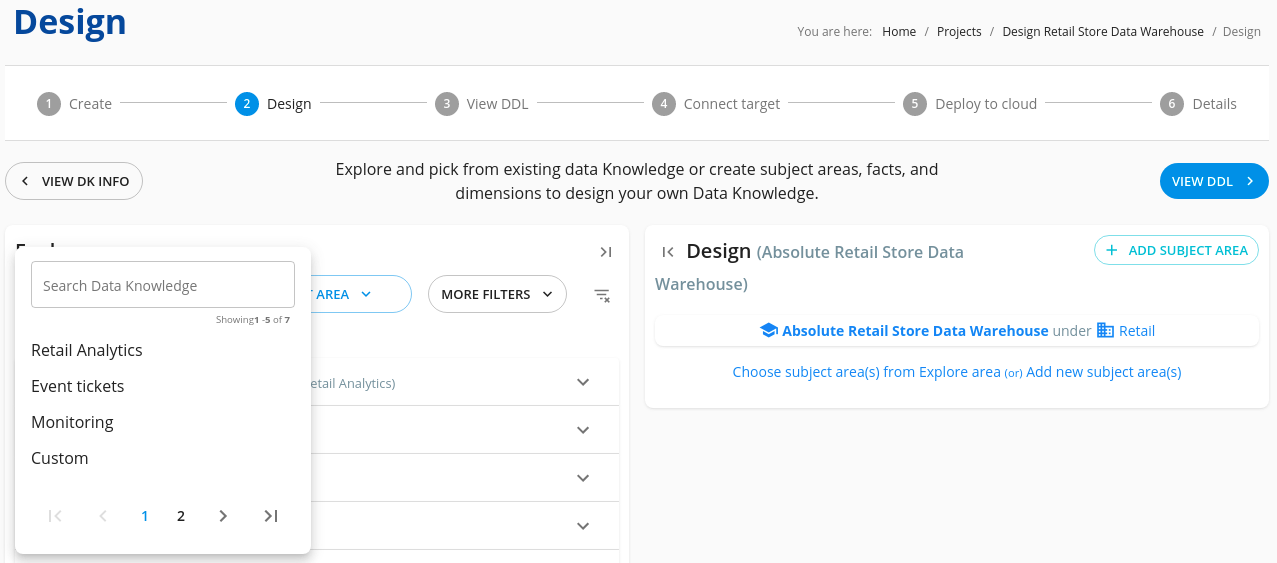
Task: Expand the second list row chevron
Action: (x=584, y=430)
